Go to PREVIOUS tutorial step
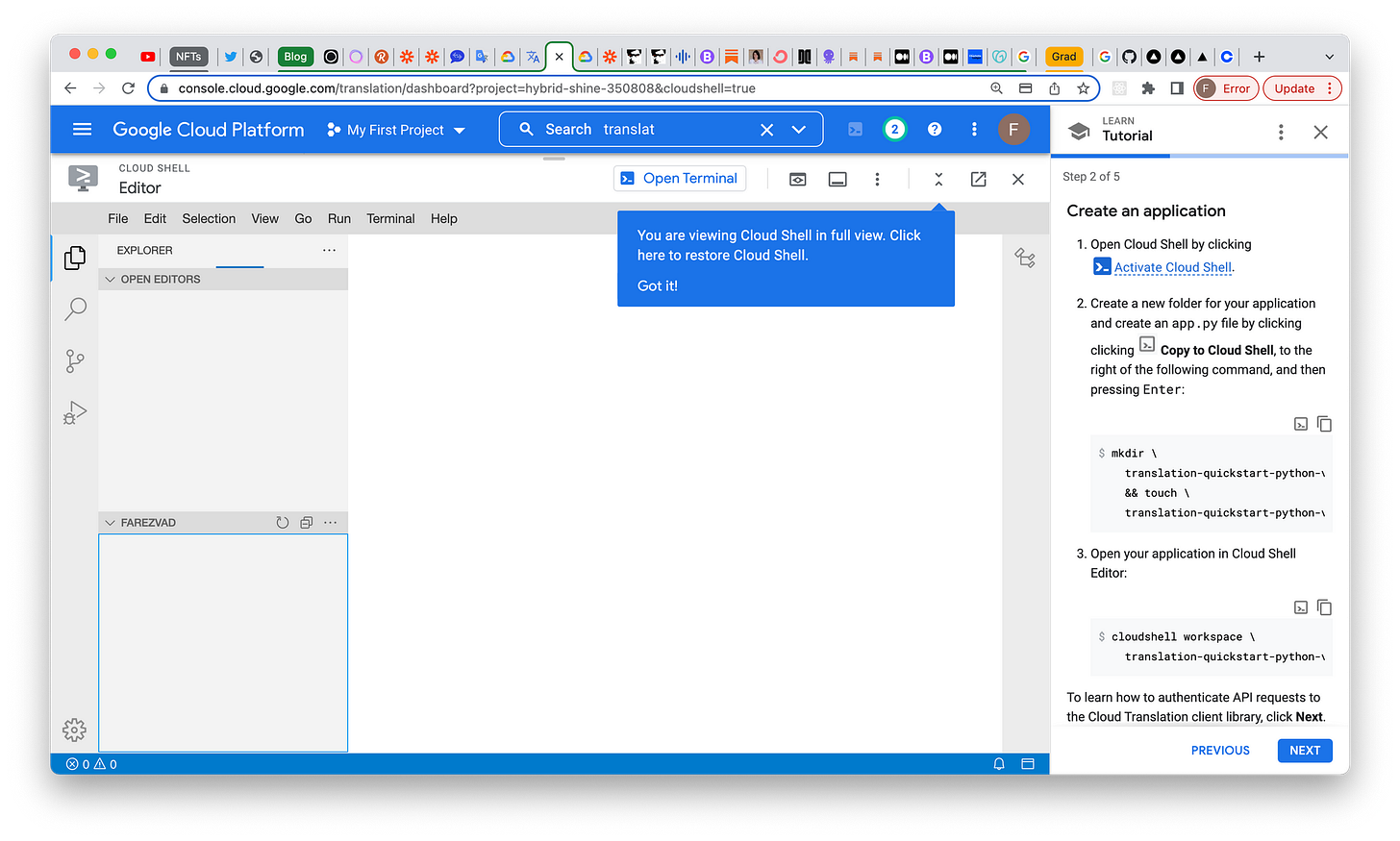This screenshot has width=1400, height=841. pos(1220,751)
